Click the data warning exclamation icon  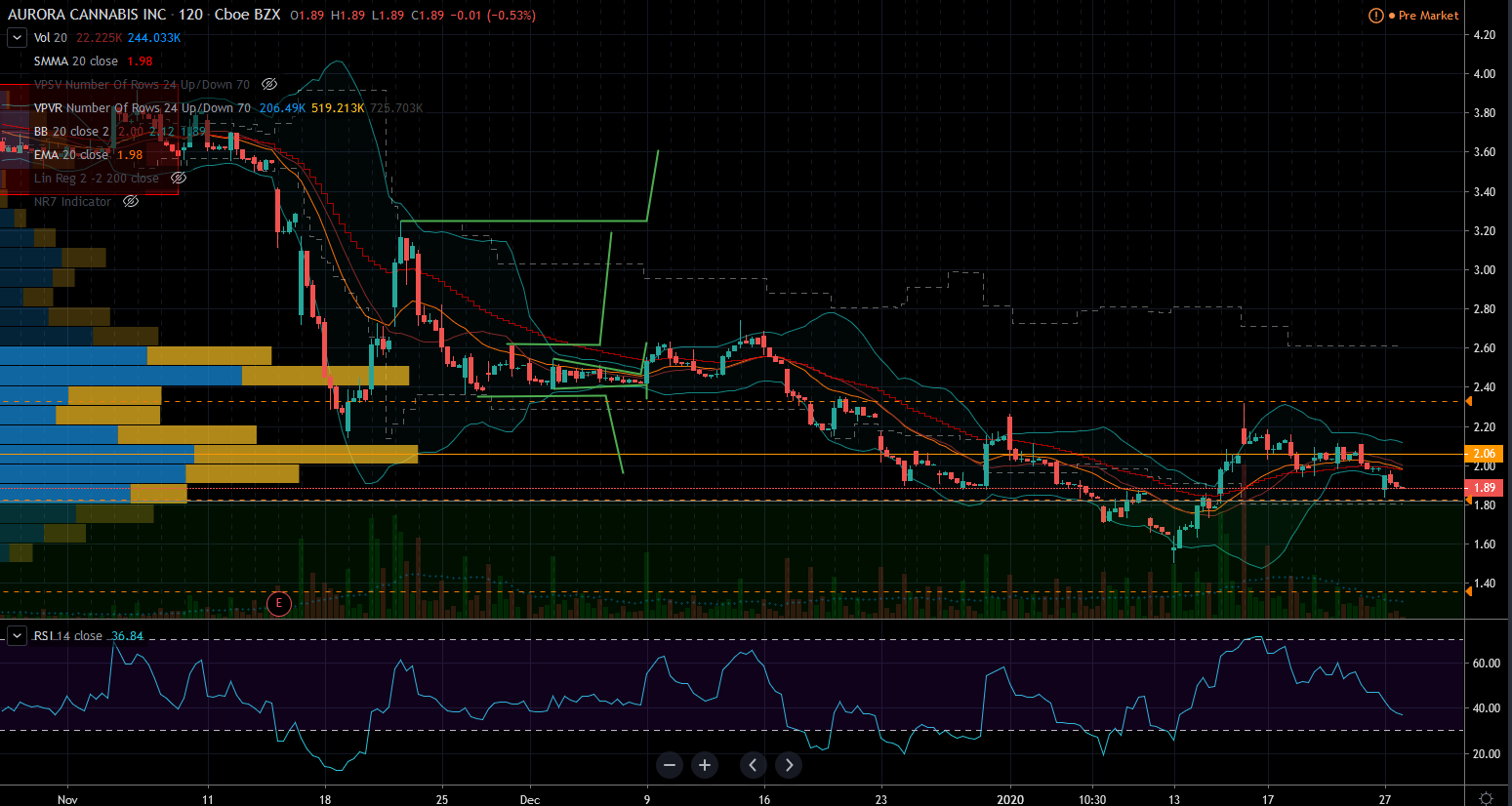(x=1376, y=16)
